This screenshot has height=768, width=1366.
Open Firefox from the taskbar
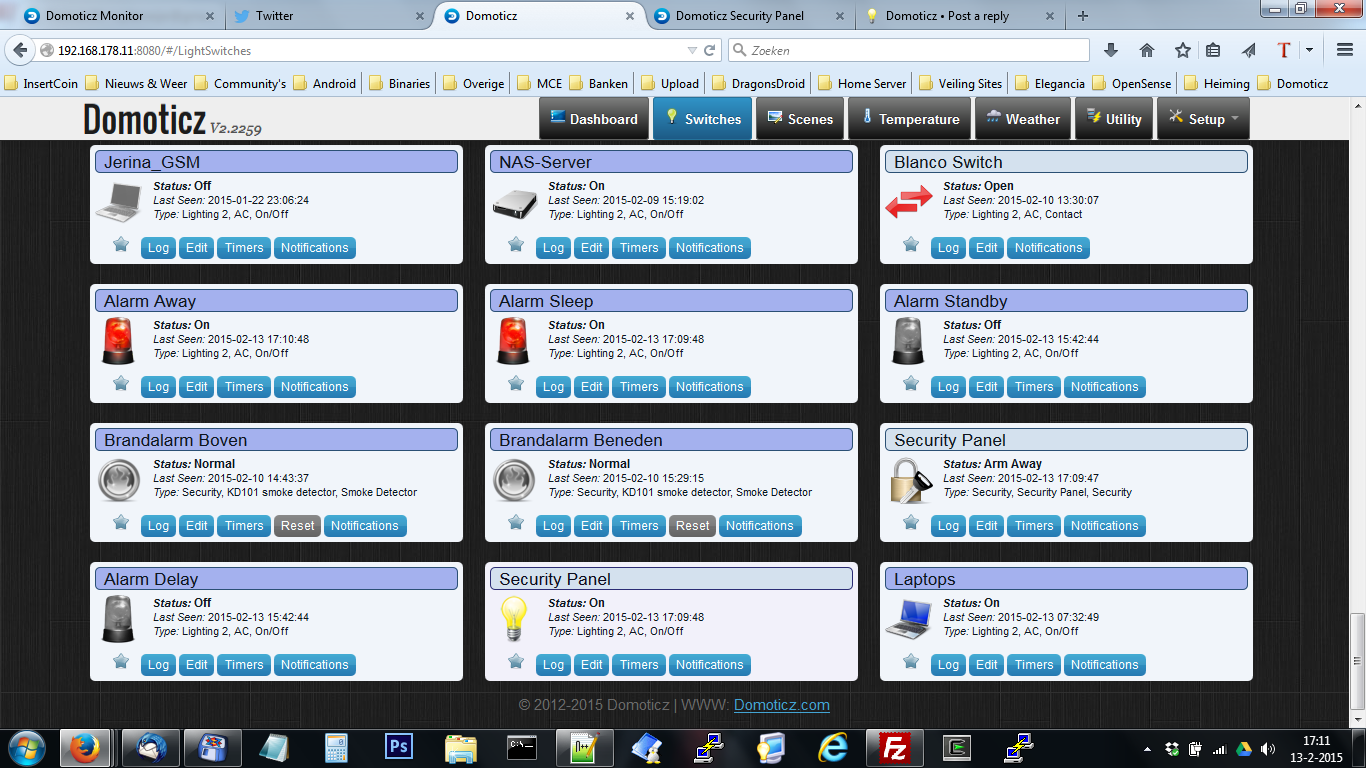pos(85,748)
